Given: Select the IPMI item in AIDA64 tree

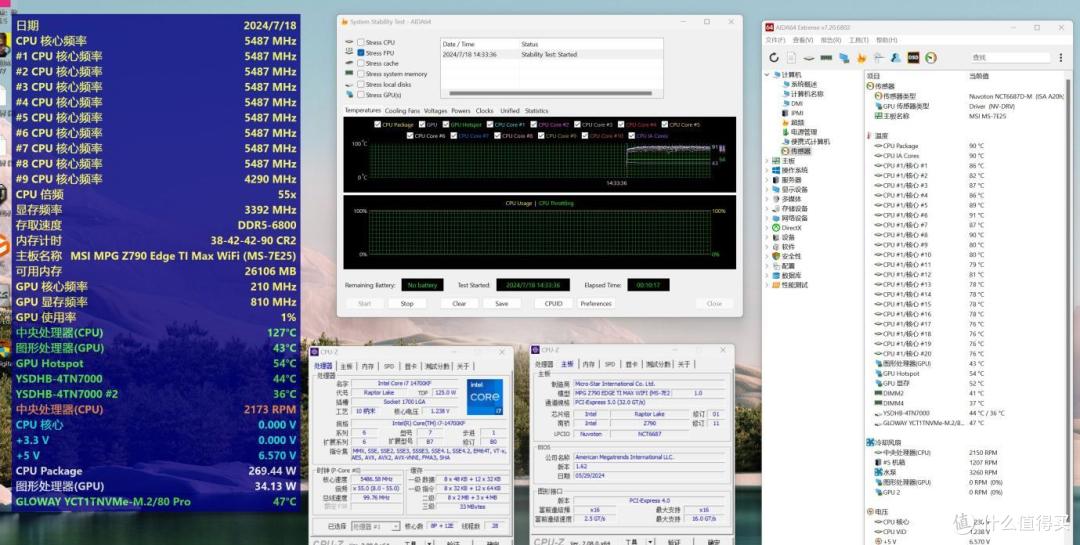Looking at the screenshot, I should (792, 113).
